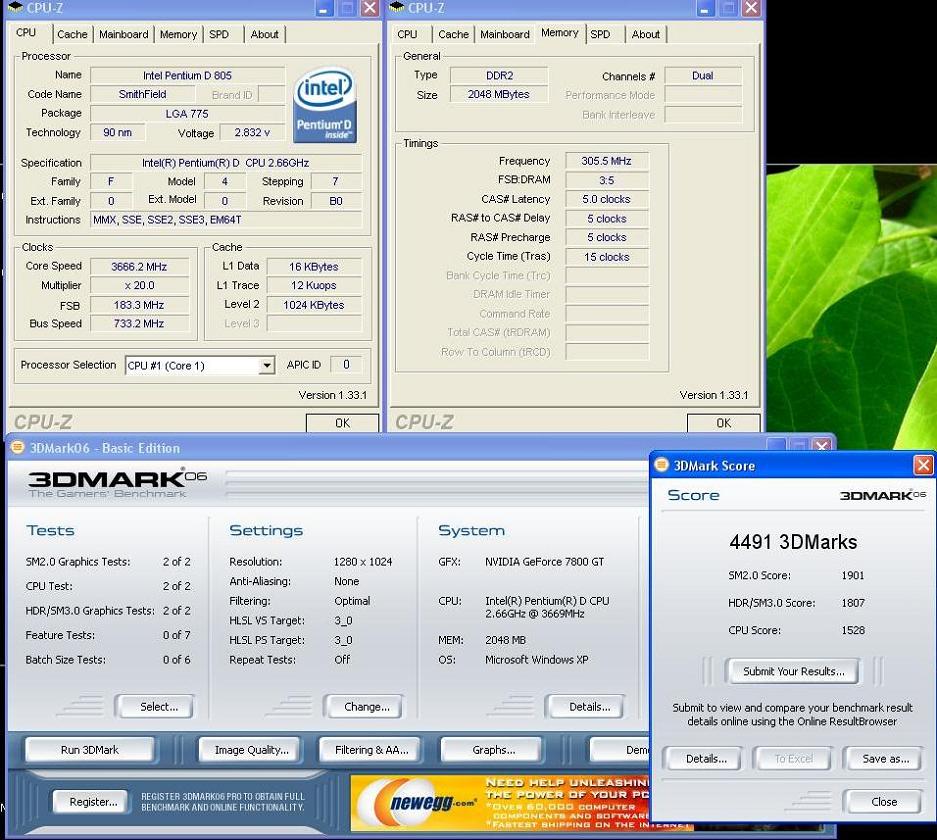Click the newegg.com banner ad
The height and width of the screenshot is (840, 937).
click(x=501, y=803)
